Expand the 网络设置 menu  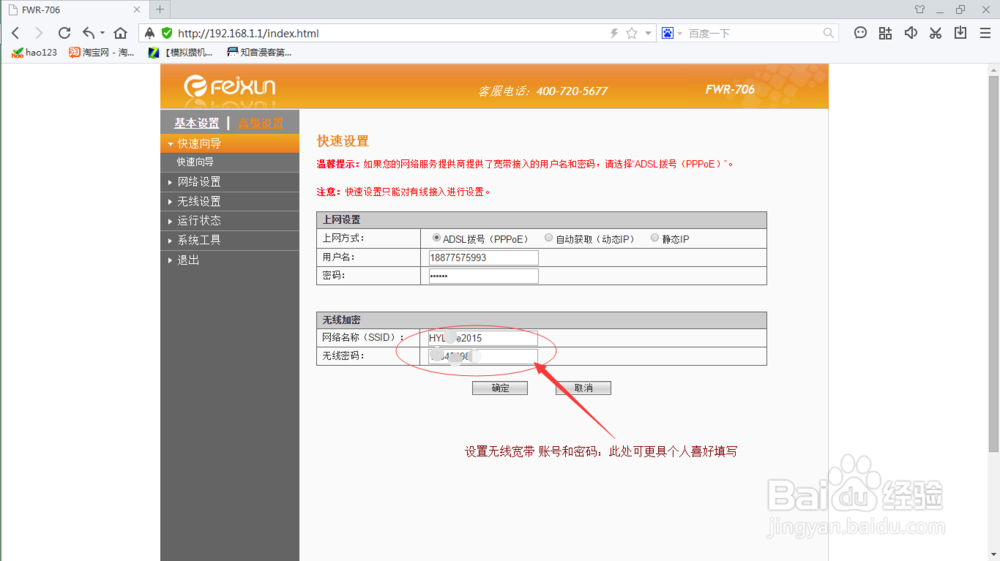click(x=230, y=182)
